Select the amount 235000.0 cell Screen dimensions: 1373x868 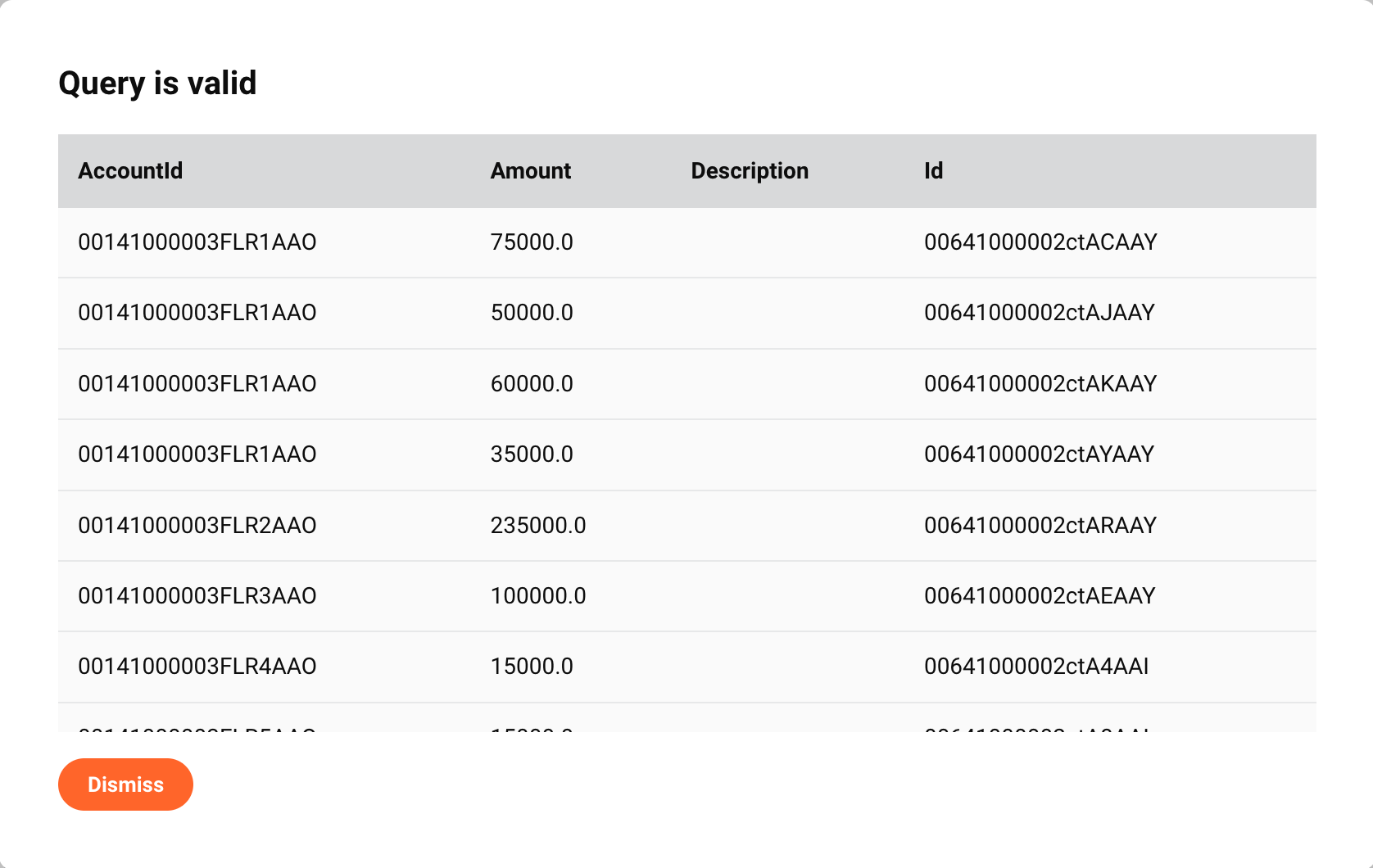[538, 526]
